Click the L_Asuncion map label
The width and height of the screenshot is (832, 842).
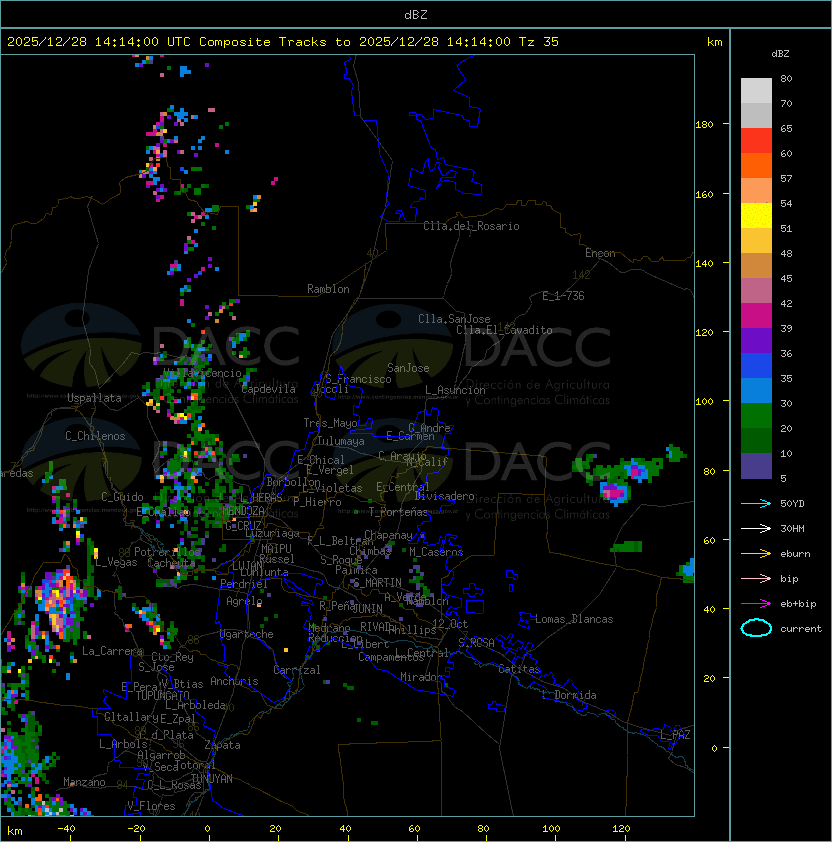pyautogui.click(x=455, y=390)
